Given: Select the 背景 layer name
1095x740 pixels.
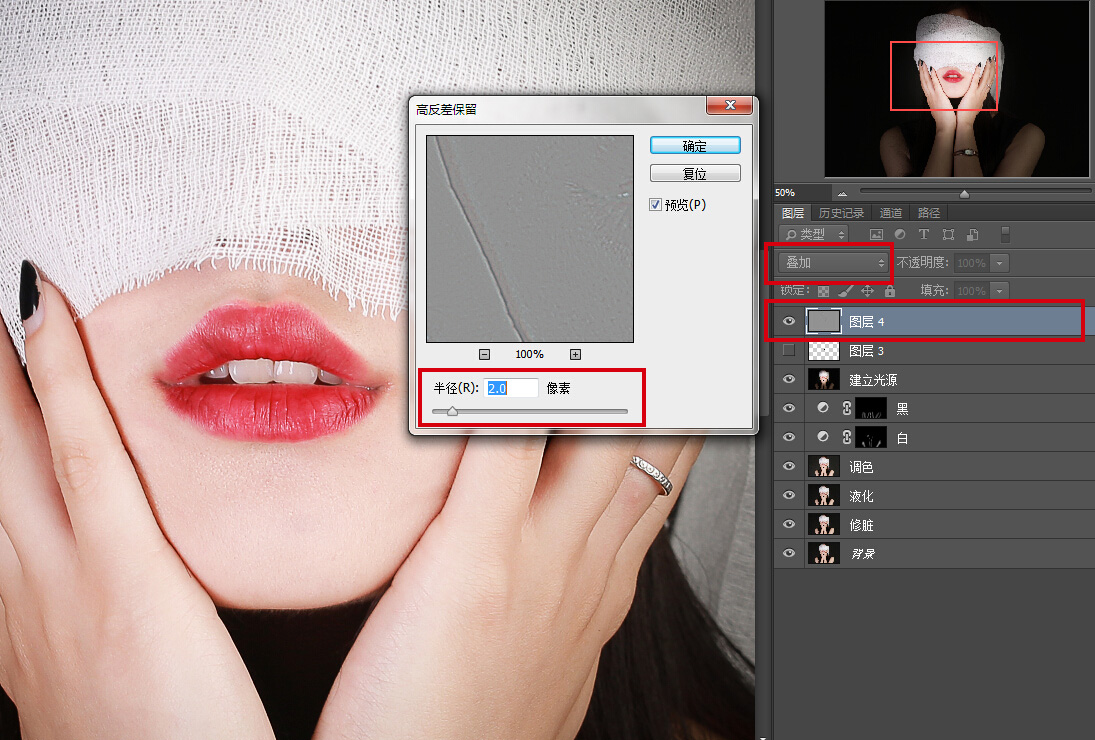Looking at the screenshot, I should 862,554.
